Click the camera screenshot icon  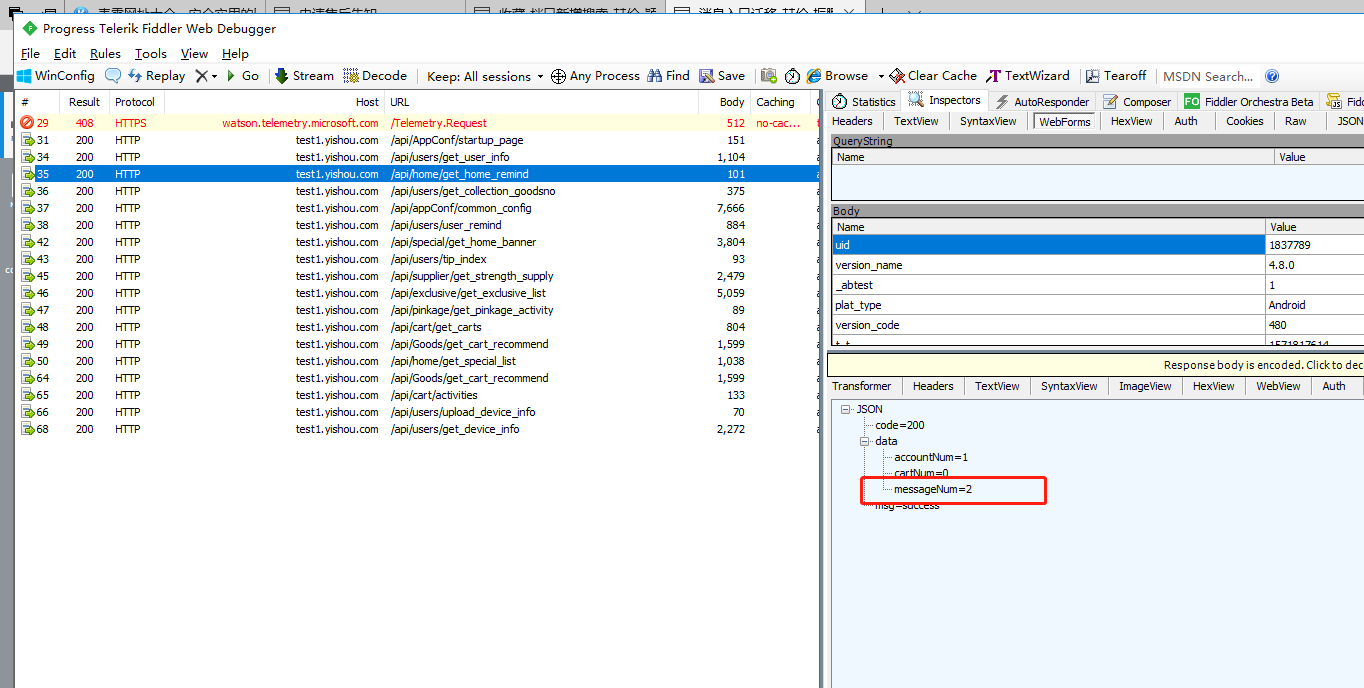coord(769,76)
